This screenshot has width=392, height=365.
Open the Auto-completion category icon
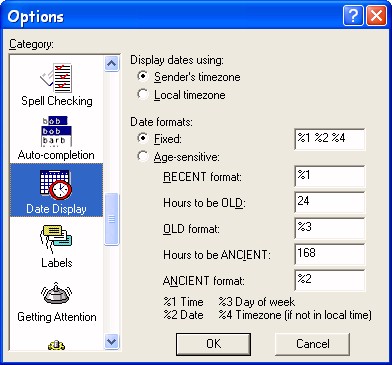56,131
